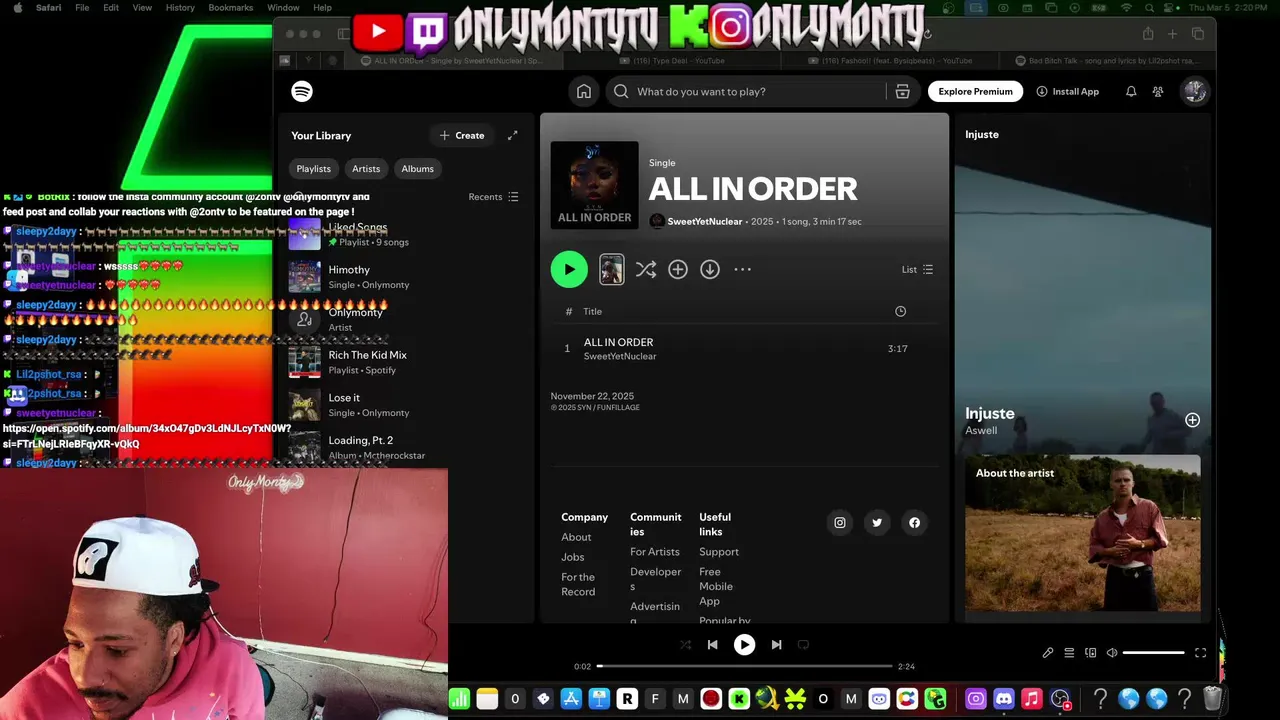Viewport: 1280px width, 720px height.
Task: Add Injuste to Liked Songs
Action: [1192, 420]
